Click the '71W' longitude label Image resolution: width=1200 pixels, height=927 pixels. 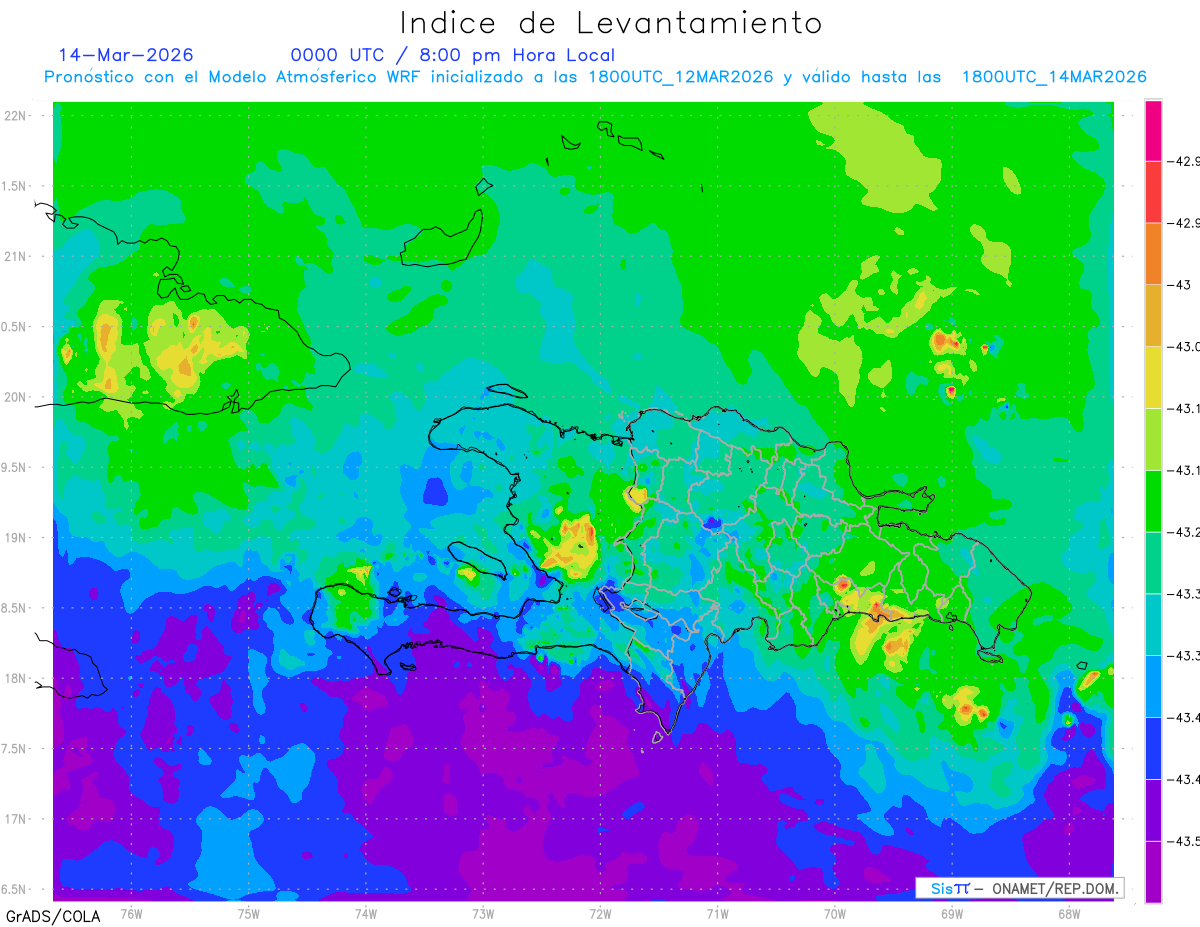(x=717, y=914)
